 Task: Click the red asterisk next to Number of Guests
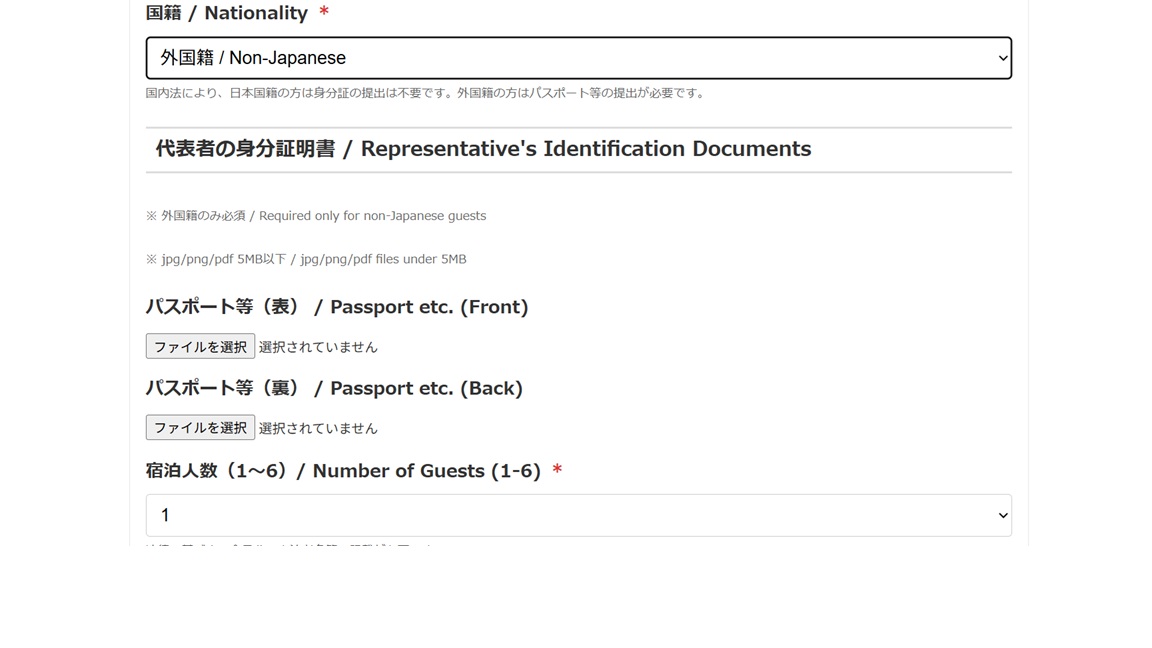[x=557, y=471]
